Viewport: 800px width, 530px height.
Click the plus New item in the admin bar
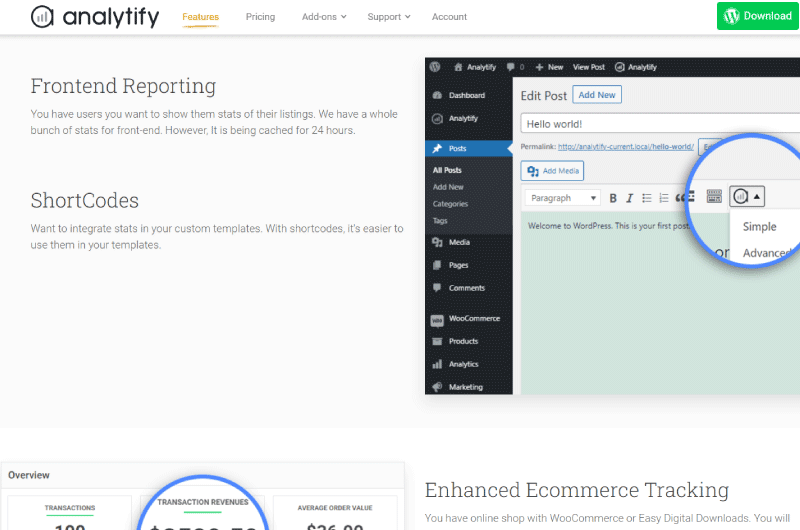(x=549, y=67)
